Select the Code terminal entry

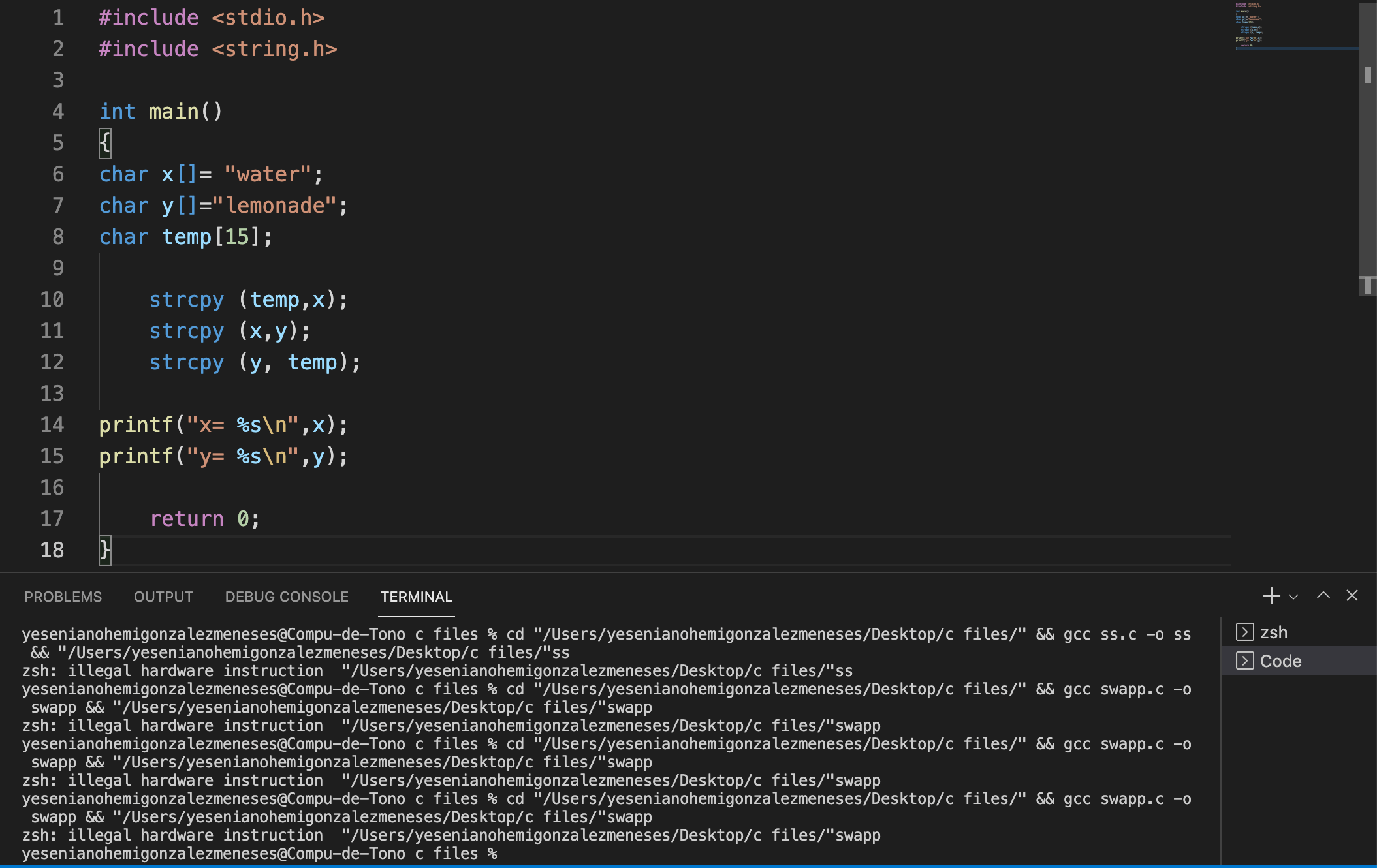(1280, 661)
